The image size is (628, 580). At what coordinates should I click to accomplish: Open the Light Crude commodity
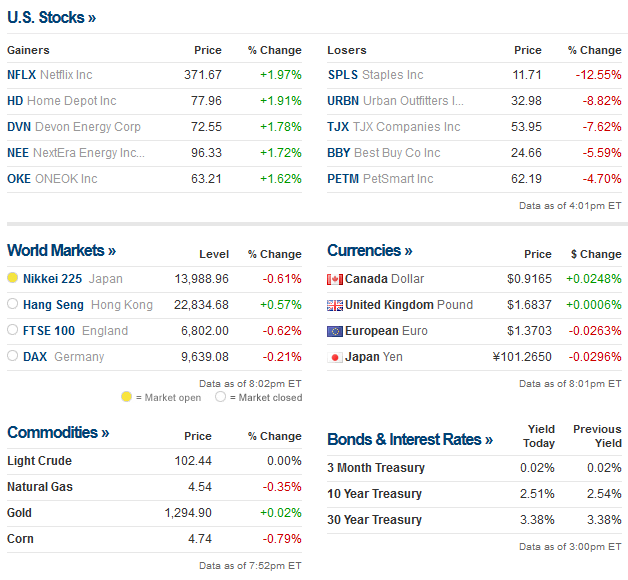click(40, 461)
